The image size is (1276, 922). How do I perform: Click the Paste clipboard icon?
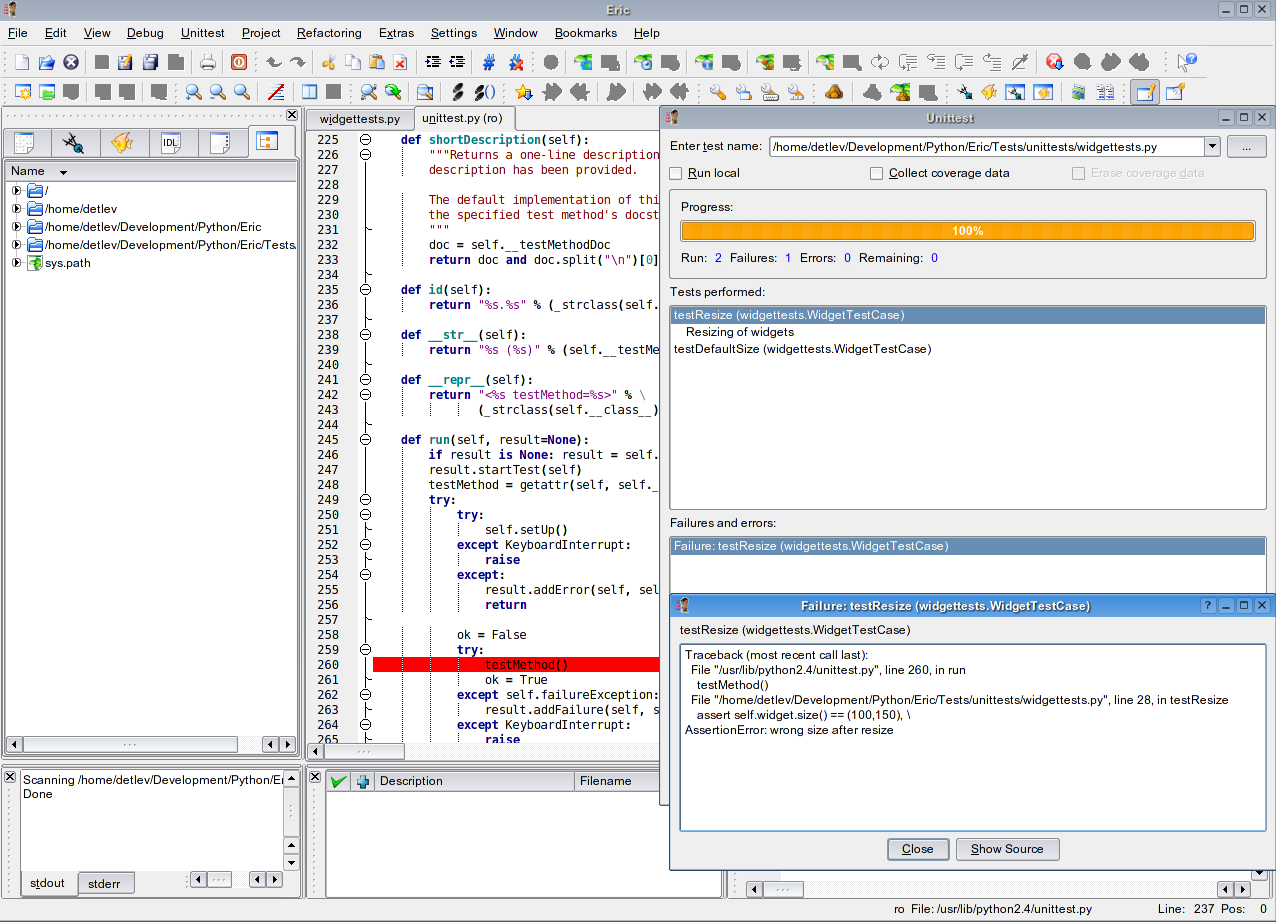377,62
